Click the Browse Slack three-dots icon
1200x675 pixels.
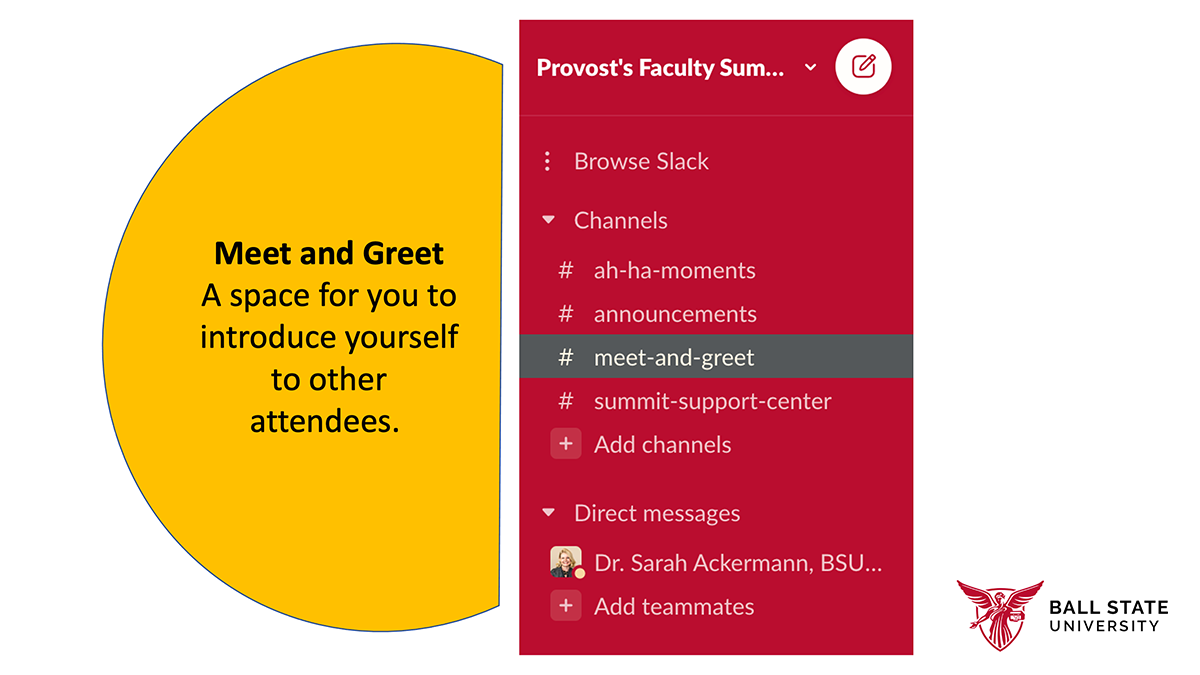[547, 161]
